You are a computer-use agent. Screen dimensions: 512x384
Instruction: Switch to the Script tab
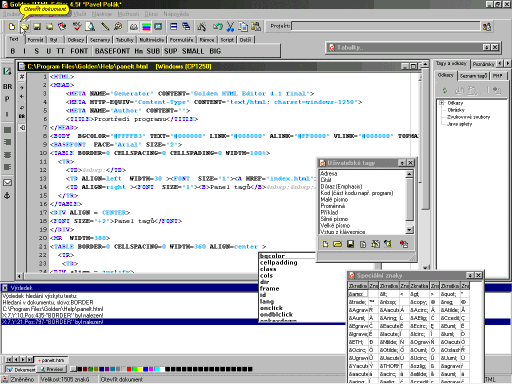[227, 40]
